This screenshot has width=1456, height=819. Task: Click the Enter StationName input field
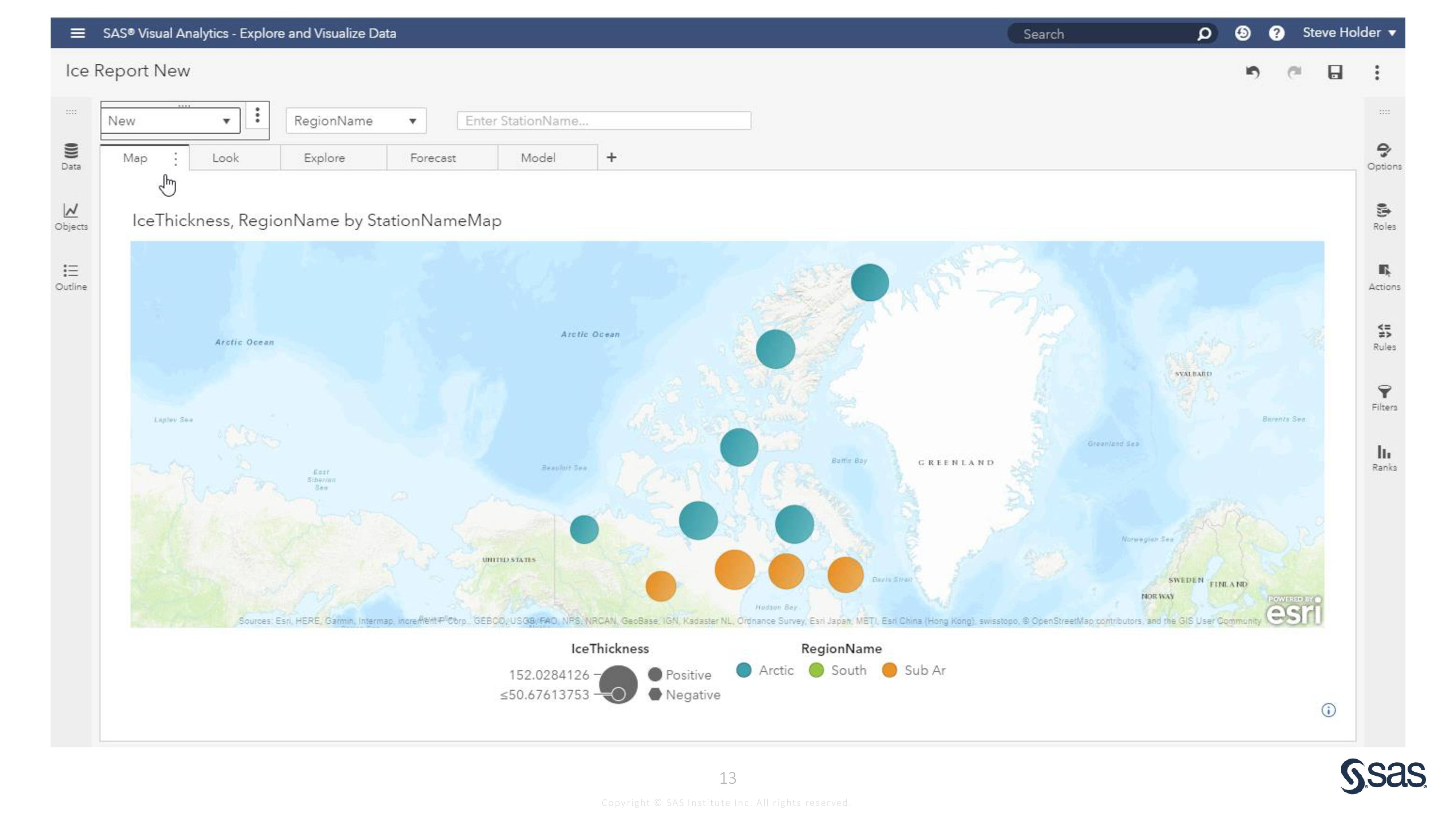click(x=604, y=121)
